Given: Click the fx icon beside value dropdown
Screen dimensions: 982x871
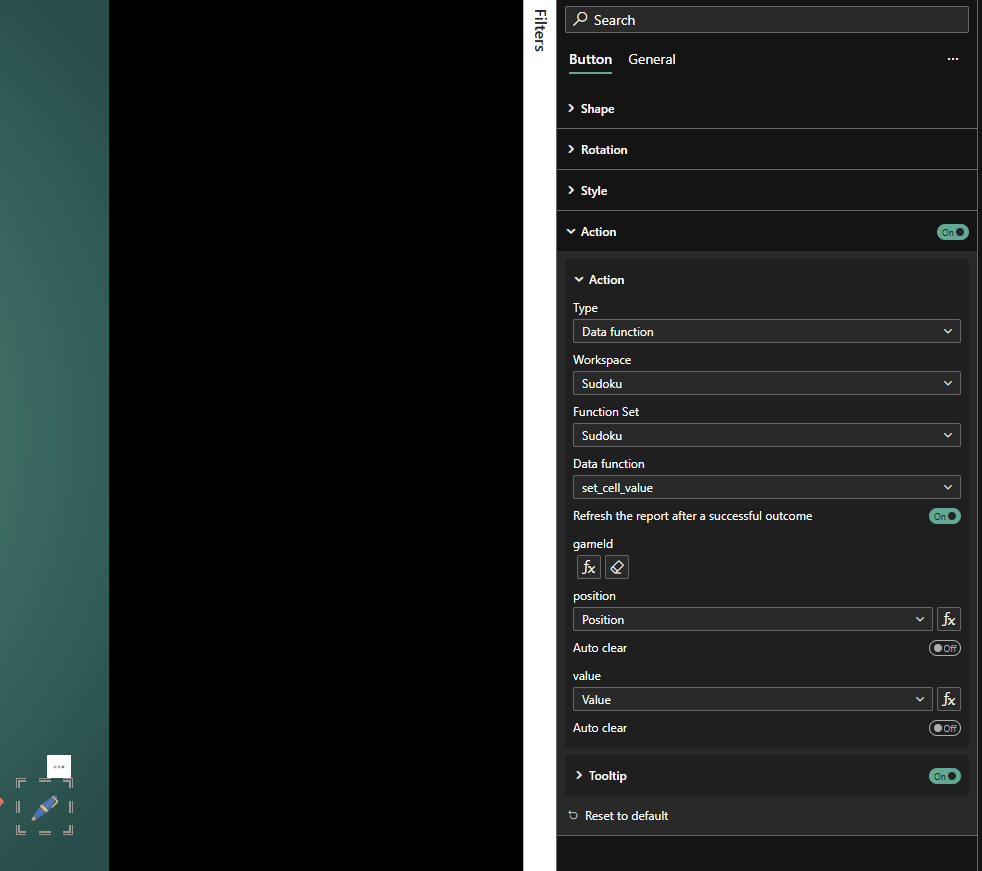Looking at the screenshot, I should click(x=948, y=700).
